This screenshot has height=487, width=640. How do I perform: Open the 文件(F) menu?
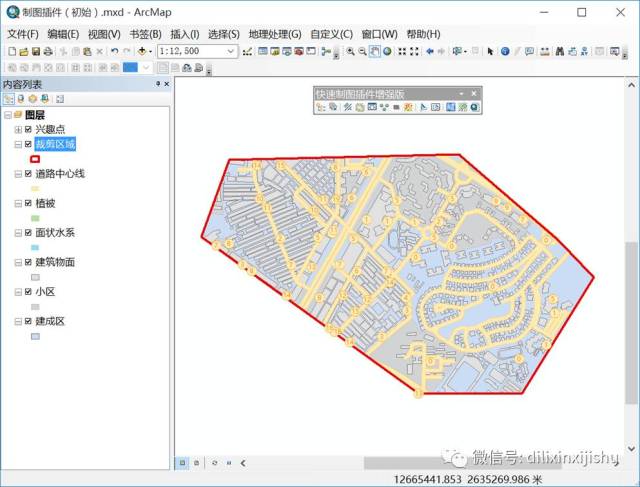(23, 34)
